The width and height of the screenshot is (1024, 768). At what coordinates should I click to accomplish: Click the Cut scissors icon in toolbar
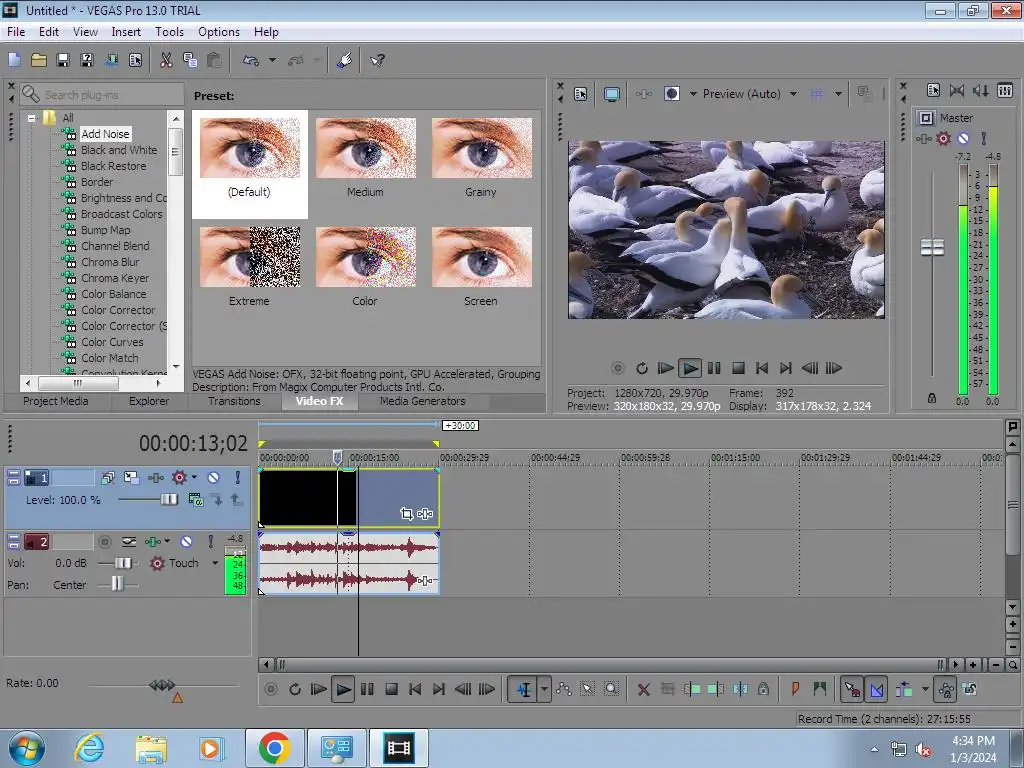tap(166, 60)
